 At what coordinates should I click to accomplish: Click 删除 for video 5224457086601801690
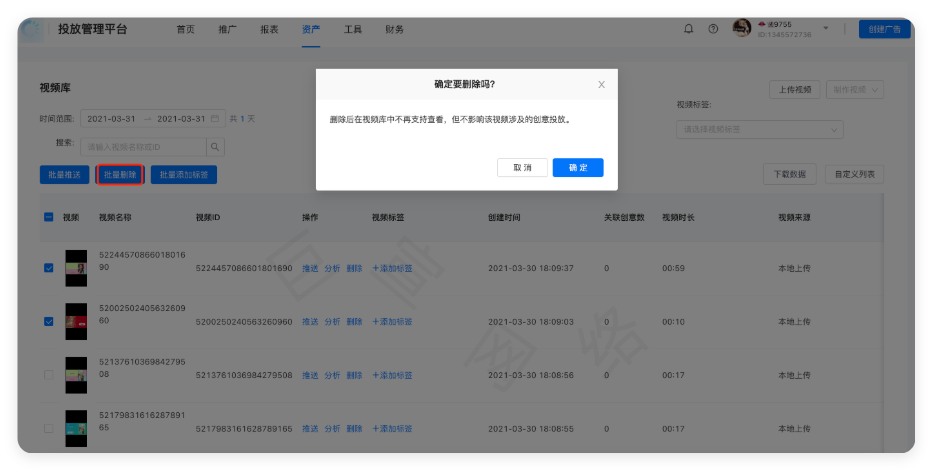[354, 269]
